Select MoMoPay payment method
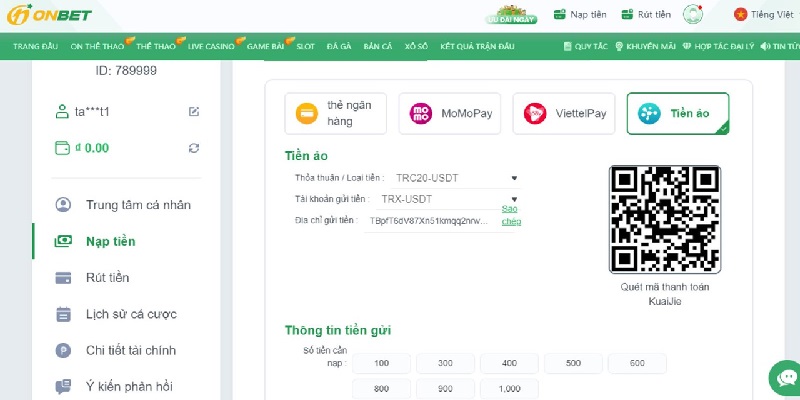Image resolution: width=800 pixels, height=400 pixels. 449,113
